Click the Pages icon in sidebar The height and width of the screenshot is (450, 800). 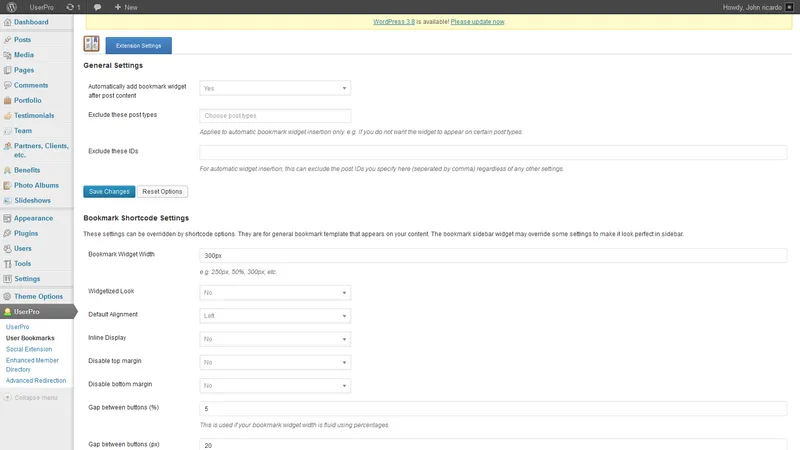[x=7, y=70]
